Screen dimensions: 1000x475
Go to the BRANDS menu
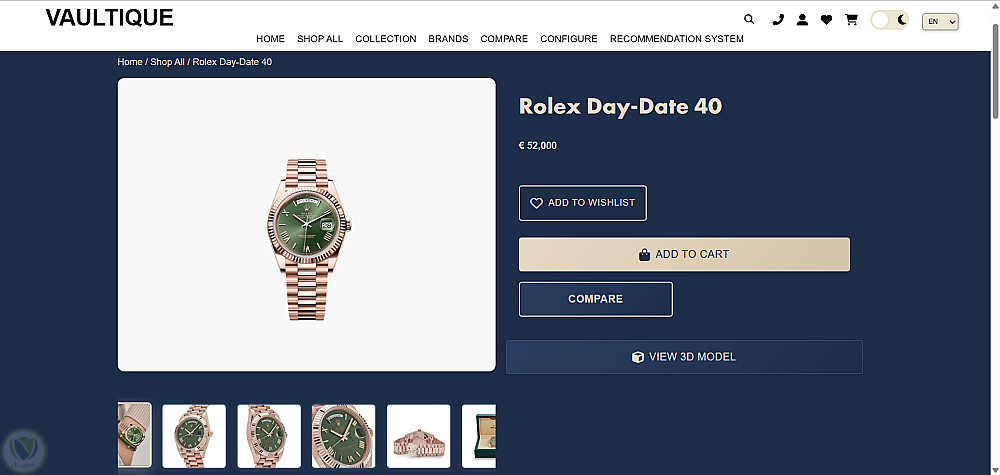pyautogui.click(x=448, y=39)
